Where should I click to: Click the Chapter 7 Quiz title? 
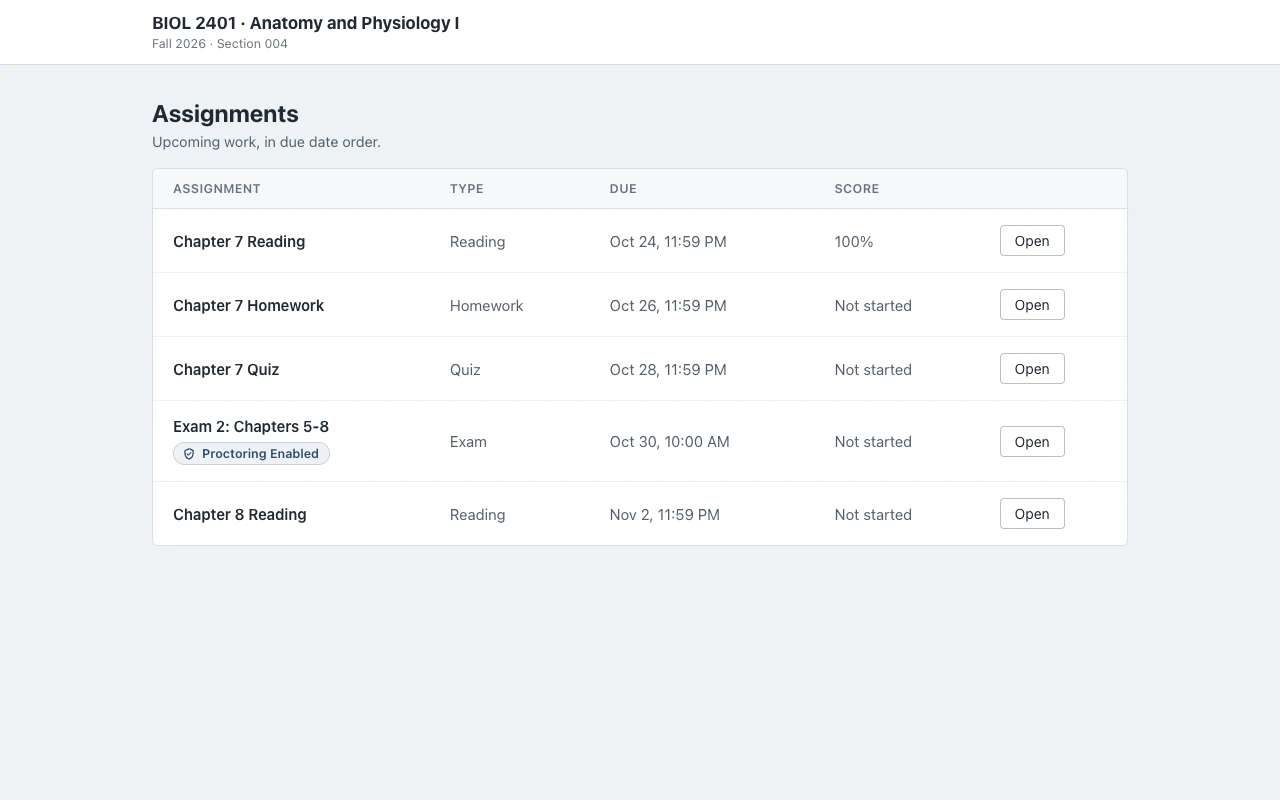coord(226,370)
